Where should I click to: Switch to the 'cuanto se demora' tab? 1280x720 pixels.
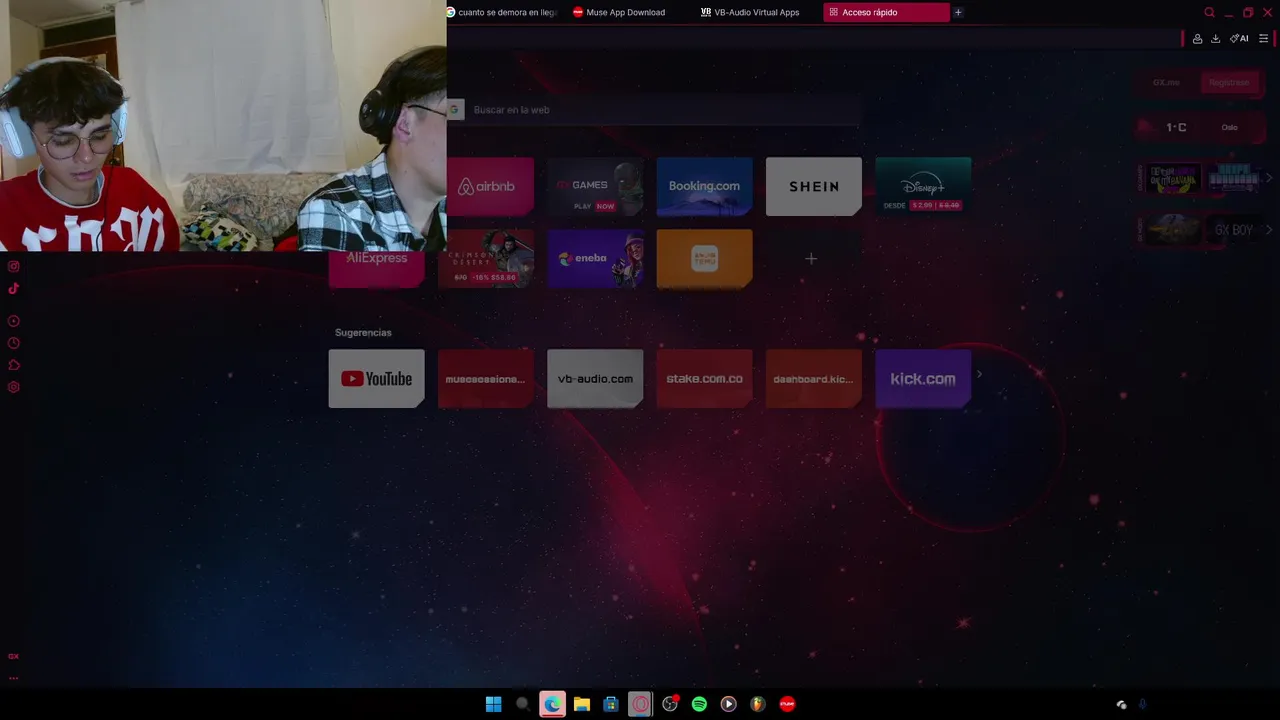(502, 12)
